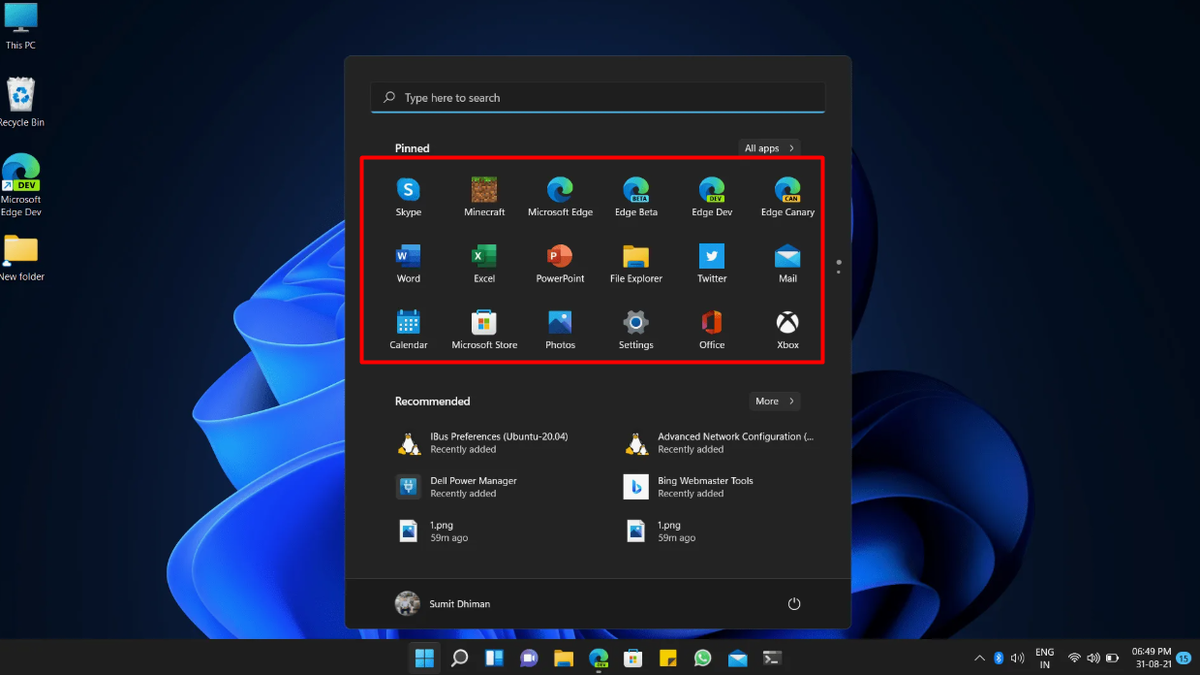Viewport: 1200px width, 675px height.
Task: Open Teams Chat on the taskbar
Action: tap(529, 658)
